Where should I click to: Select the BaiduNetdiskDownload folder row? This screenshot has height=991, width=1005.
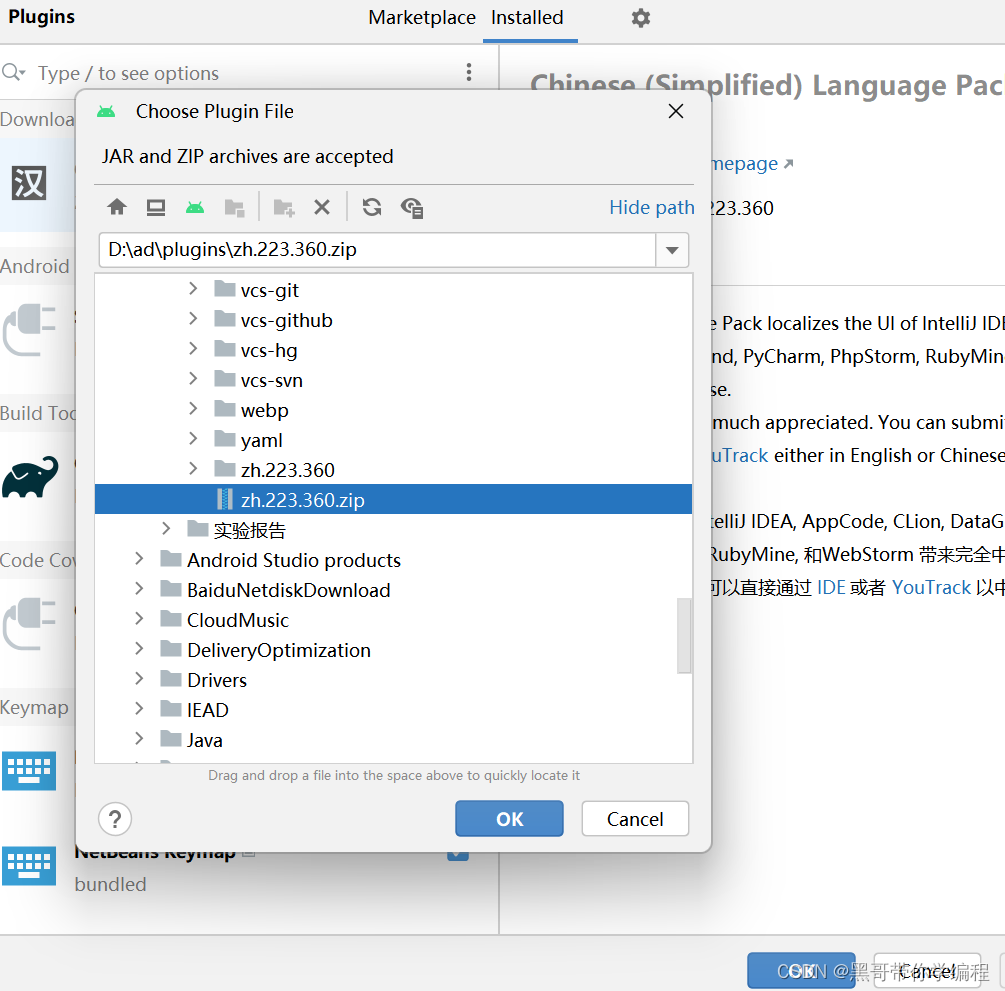(394, 589)
